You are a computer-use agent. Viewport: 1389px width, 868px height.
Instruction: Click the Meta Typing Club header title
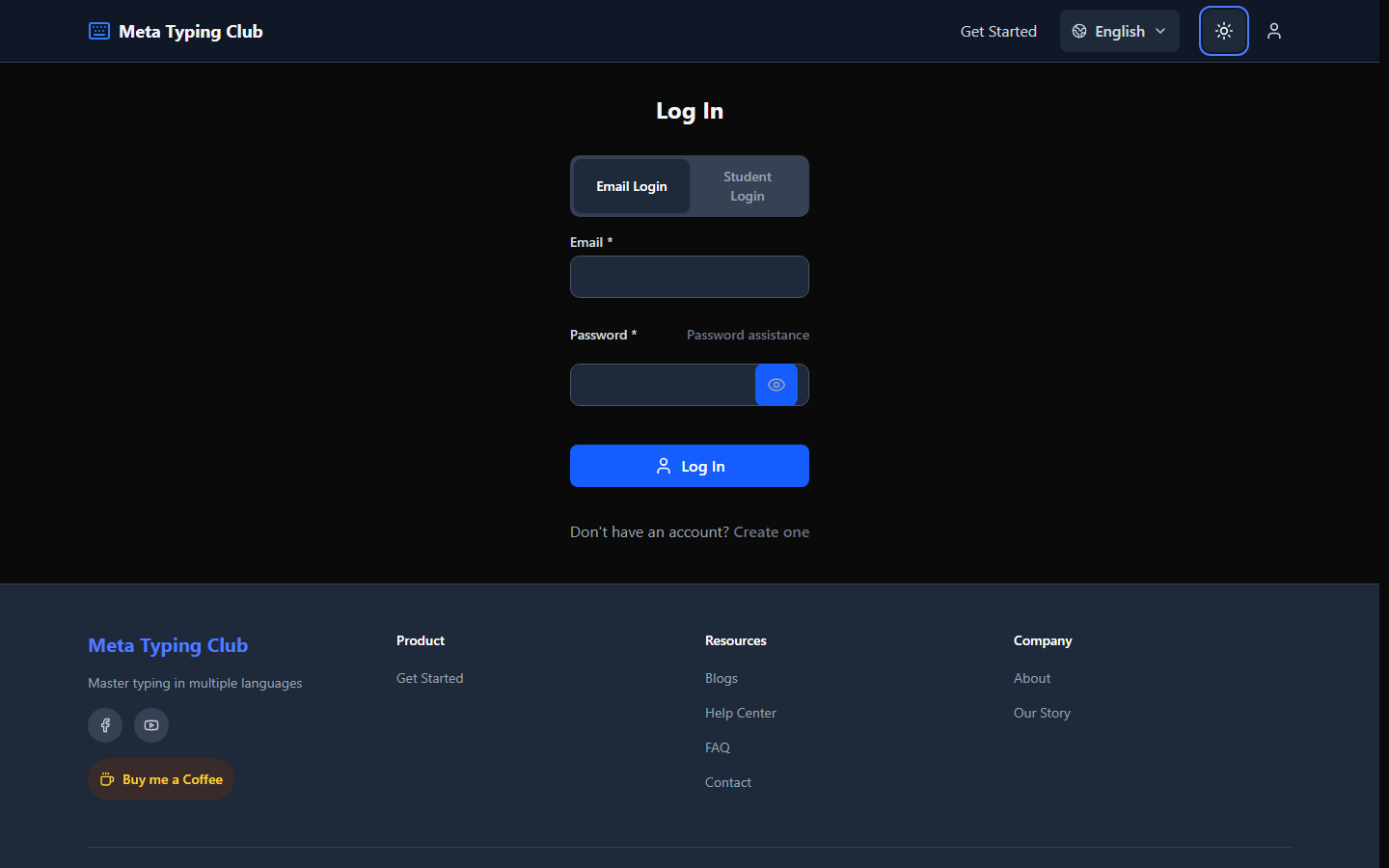pyautogui.click(x=191, y=31)
